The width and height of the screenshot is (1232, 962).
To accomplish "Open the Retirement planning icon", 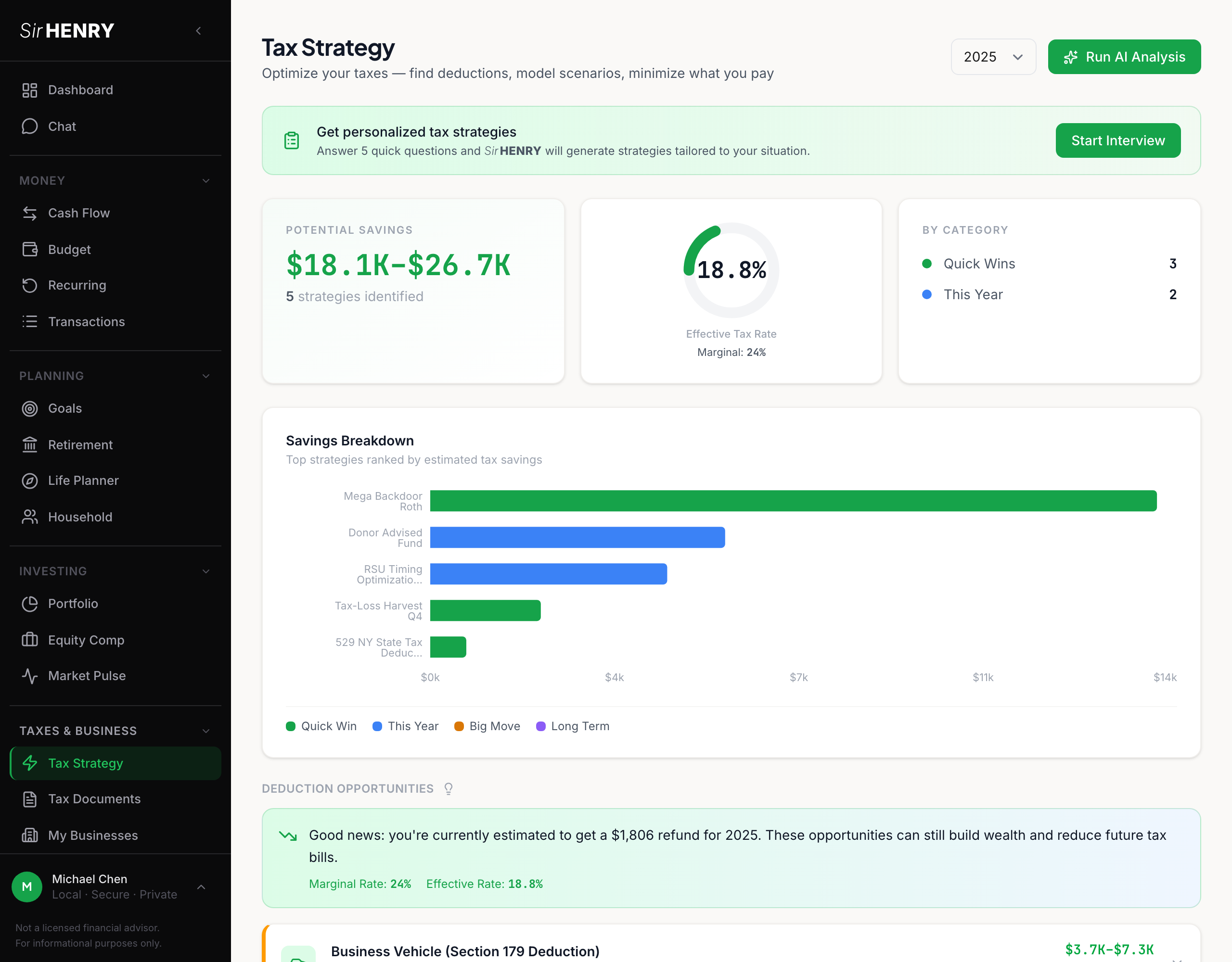I will (x=29, y=444).
